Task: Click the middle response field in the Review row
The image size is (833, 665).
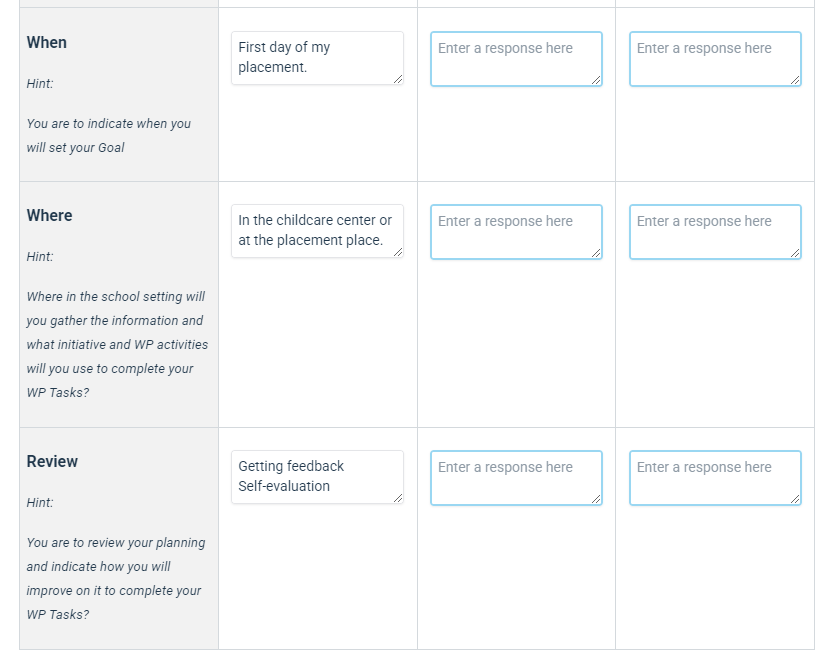Action: click(516, 478)
